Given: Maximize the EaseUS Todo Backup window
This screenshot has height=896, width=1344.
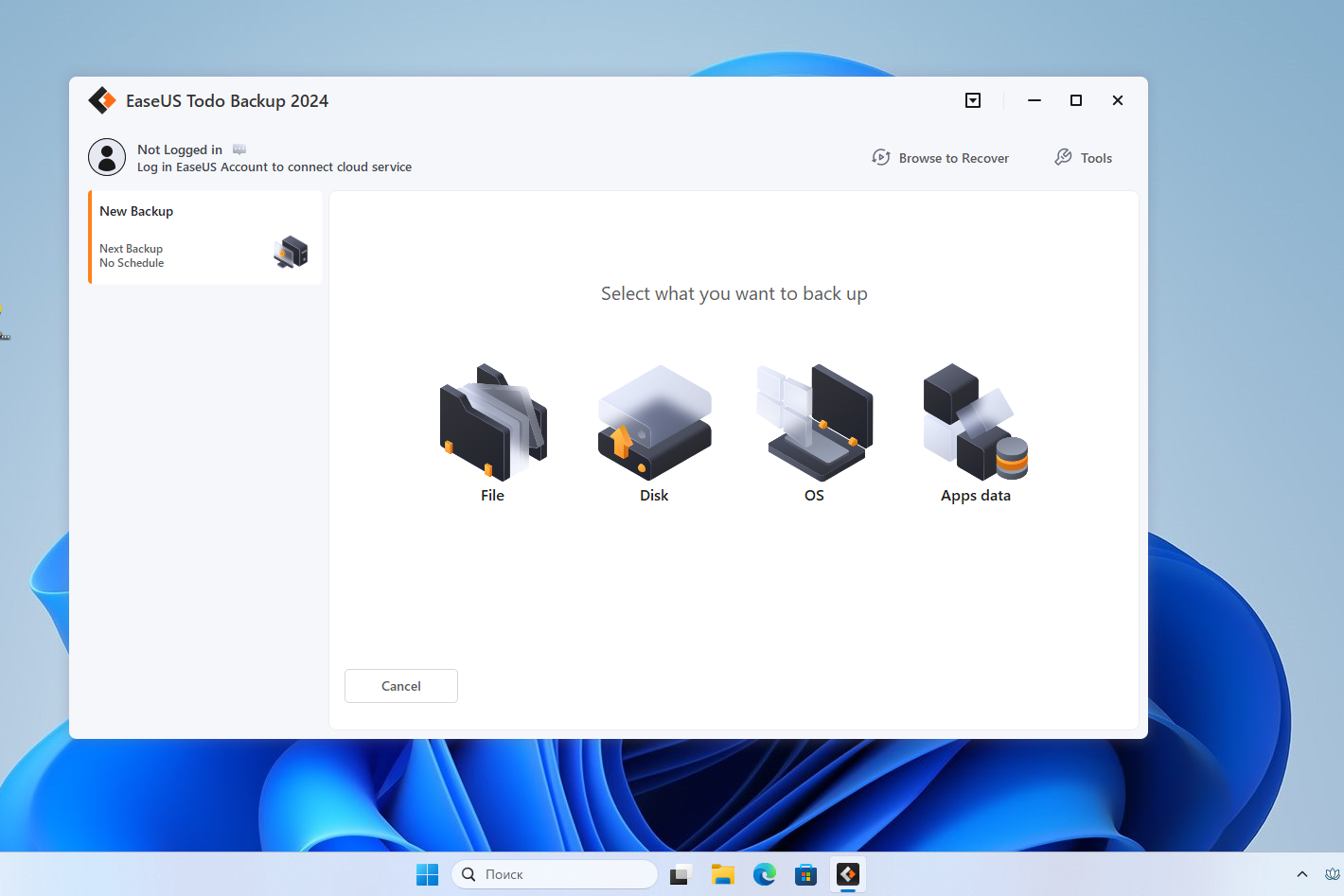Looking at the screenshot, I should [x=1076, y=100].
